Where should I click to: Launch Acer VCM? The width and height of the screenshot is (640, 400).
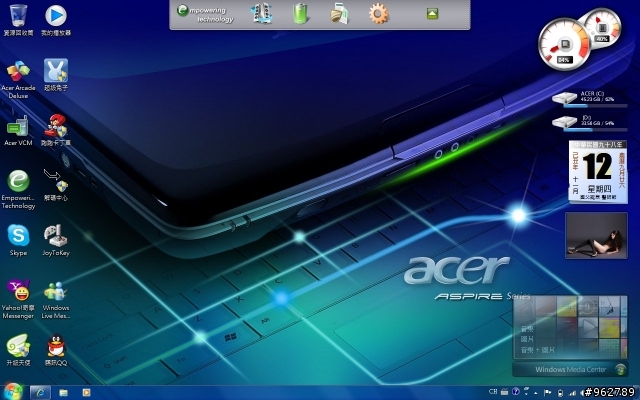pyautogui.click(x=18, y=130)
